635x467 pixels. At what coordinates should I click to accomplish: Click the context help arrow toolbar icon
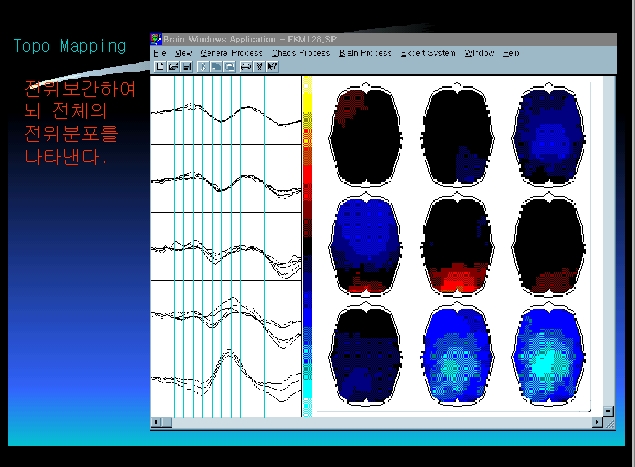273,66
